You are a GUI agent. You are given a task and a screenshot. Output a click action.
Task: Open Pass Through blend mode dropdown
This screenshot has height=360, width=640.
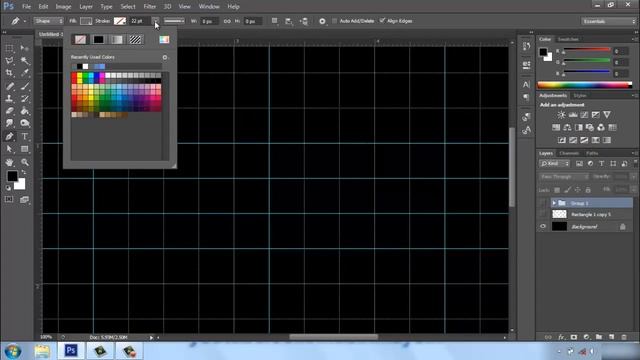[x=564, y=177]
